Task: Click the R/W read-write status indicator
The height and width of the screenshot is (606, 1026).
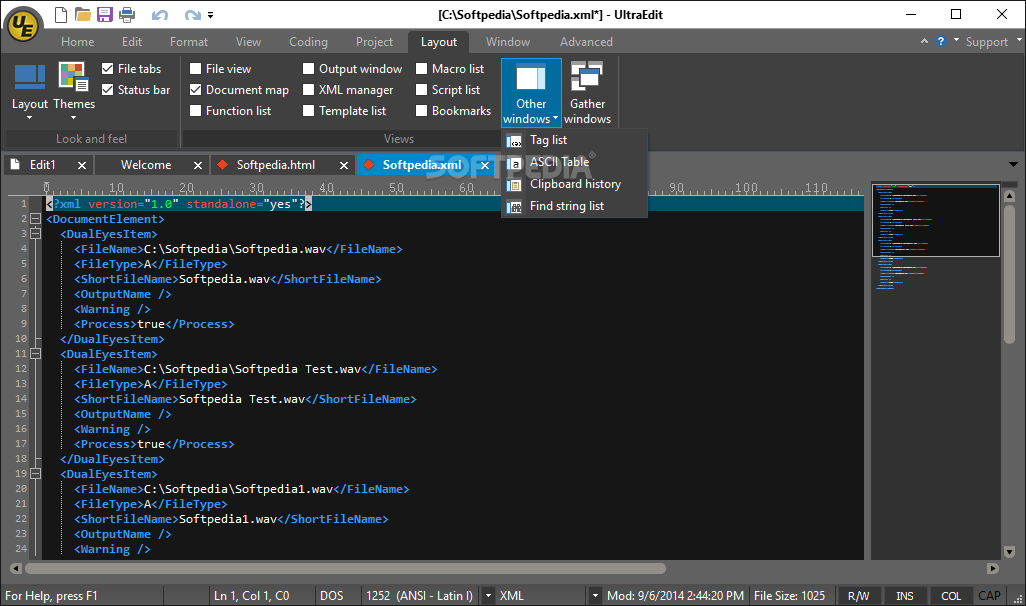Action: click(x=858, y=596)
